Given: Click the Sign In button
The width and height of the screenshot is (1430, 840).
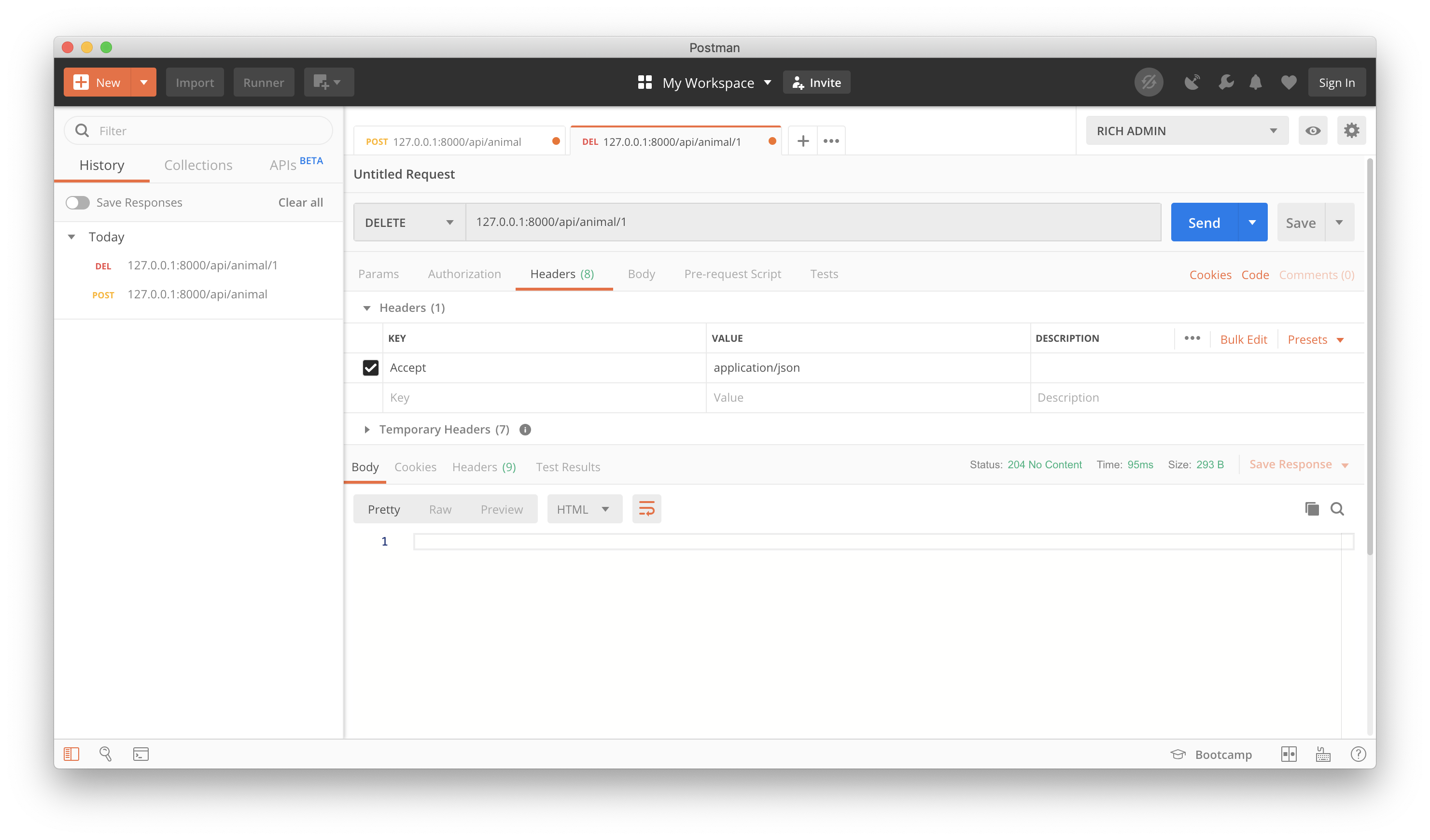Looking at the screenshot, I should [x=1336, y=82].
